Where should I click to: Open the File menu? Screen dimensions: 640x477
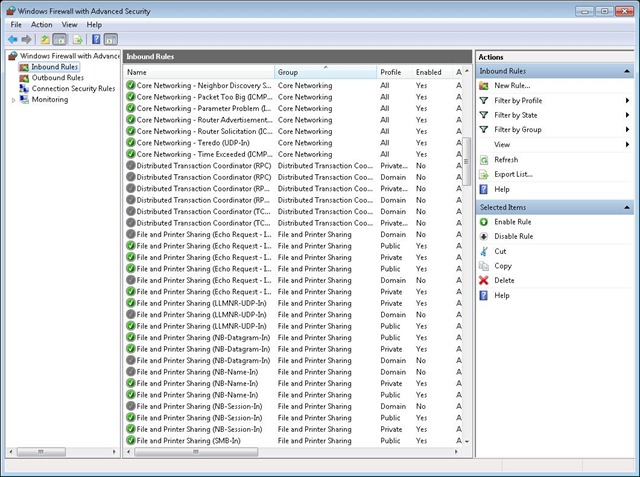16,25
